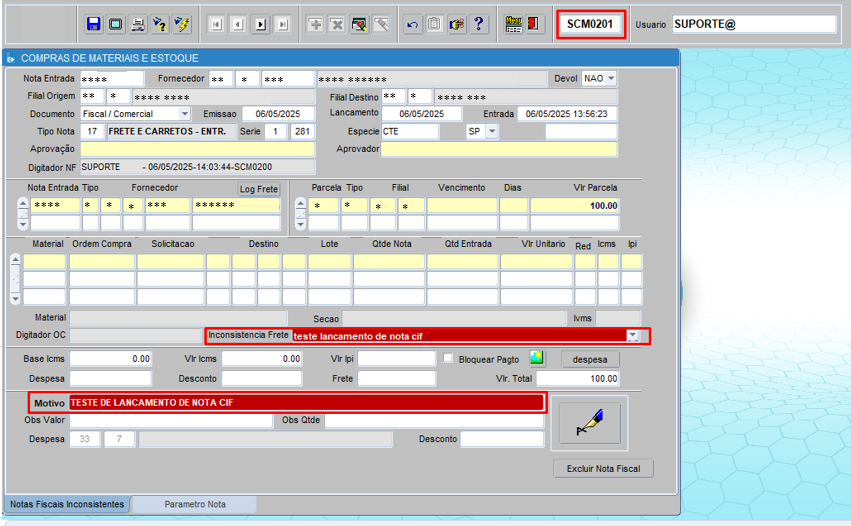851x526 pixels.
Task: Open the Documento Fiscal / Comercial dropdown
Action: [x=184, y=114]
